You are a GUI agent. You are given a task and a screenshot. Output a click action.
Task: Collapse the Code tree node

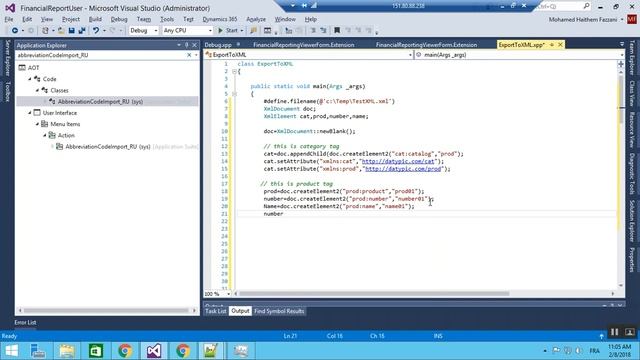[x=30, y=79]
